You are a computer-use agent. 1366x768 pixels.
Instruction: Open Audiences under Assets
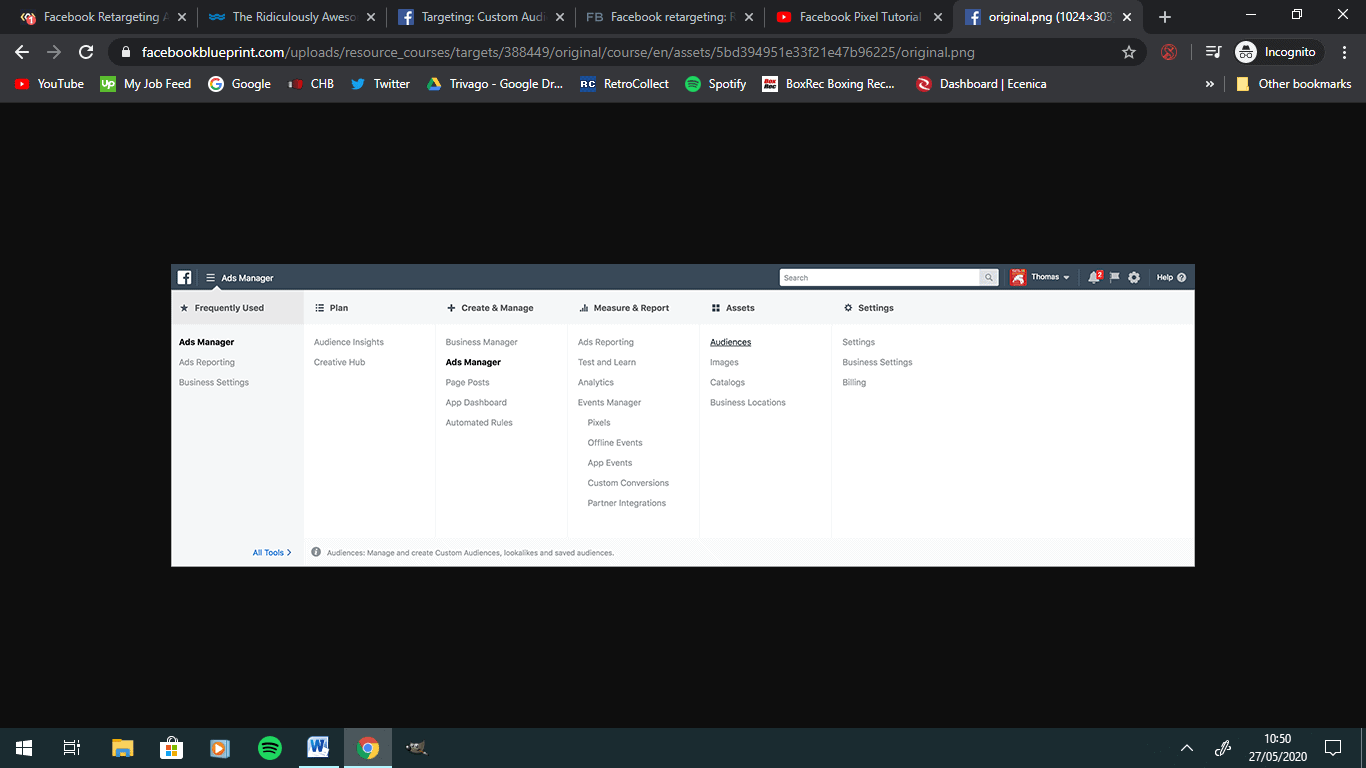click(x=730, y=342)
